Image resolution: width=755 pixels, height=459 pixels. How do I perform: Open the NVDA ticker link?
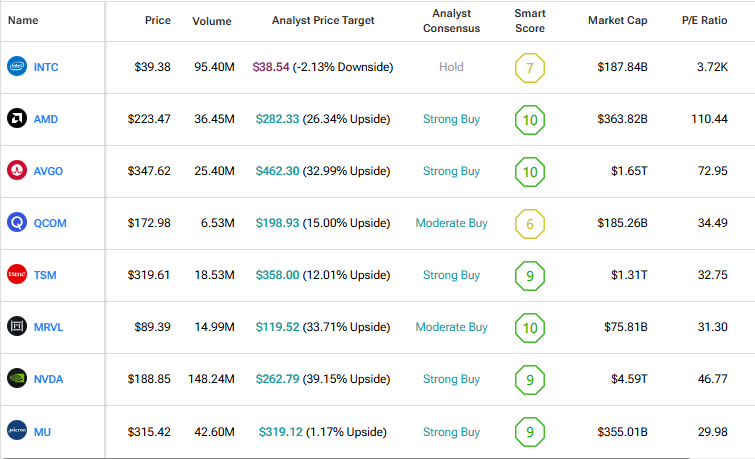(49, 379)
